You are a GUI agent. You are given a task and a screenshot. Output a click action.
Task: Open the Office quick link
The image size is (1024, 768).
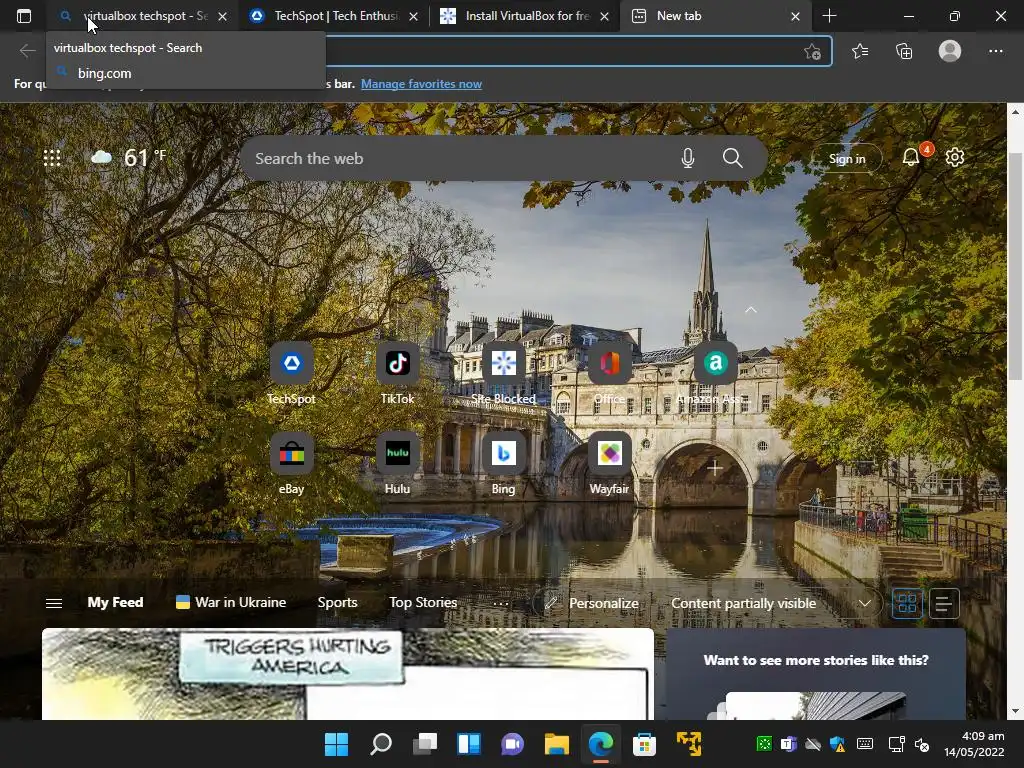[609, 374]
